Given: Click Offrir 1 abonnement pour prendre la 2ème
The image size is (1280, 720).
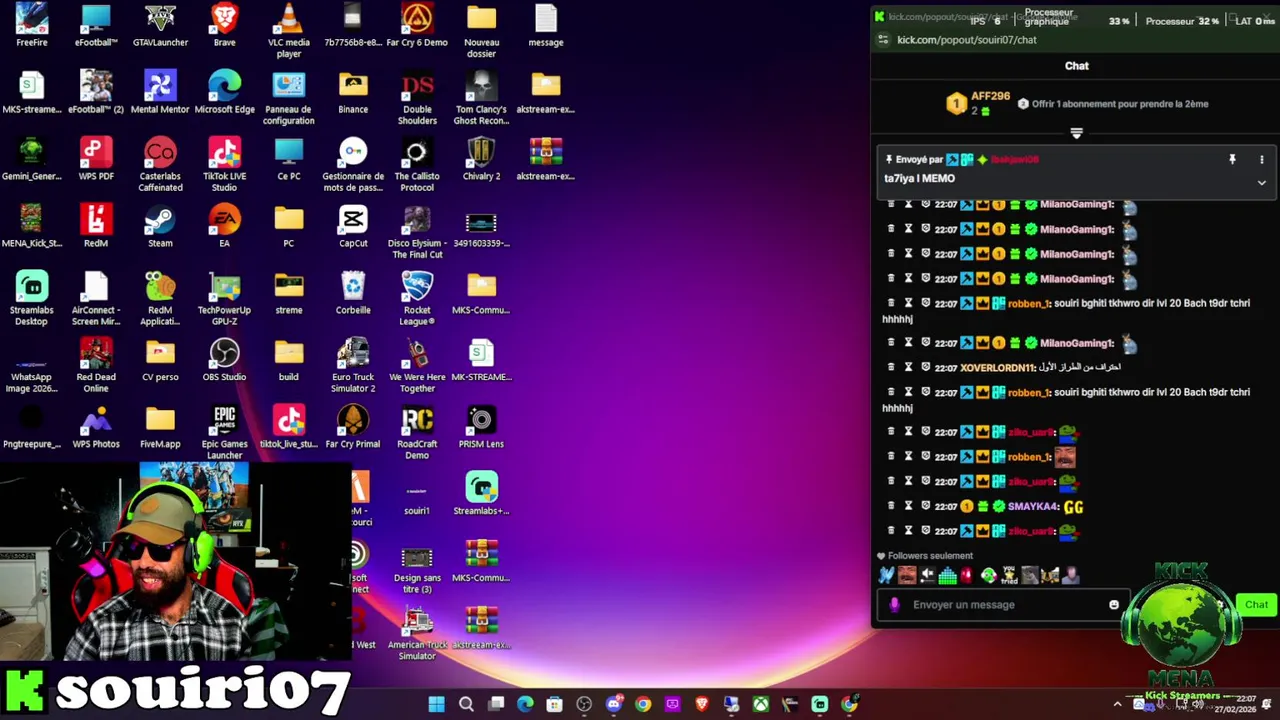Looking at the screenshot, I should click(1119, 104).
